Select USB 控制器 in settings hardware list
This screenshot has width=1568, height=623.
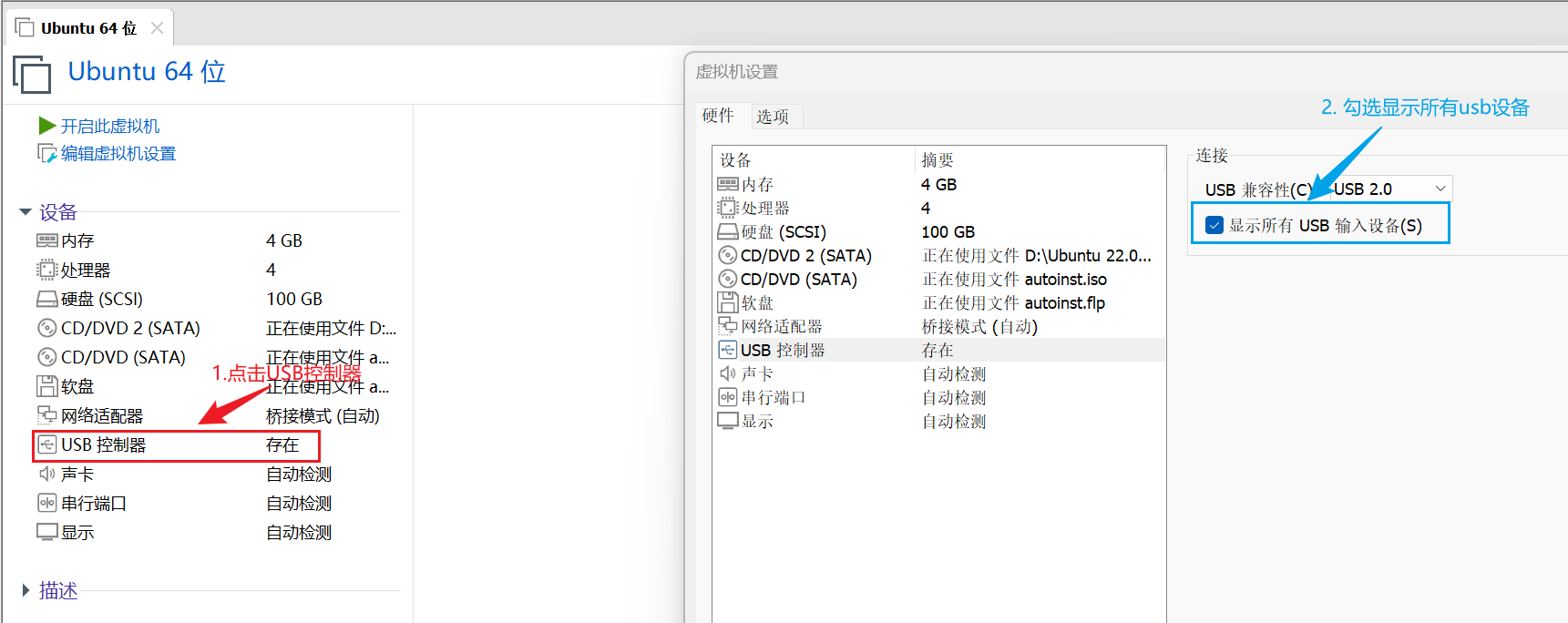tap(939, 350)
